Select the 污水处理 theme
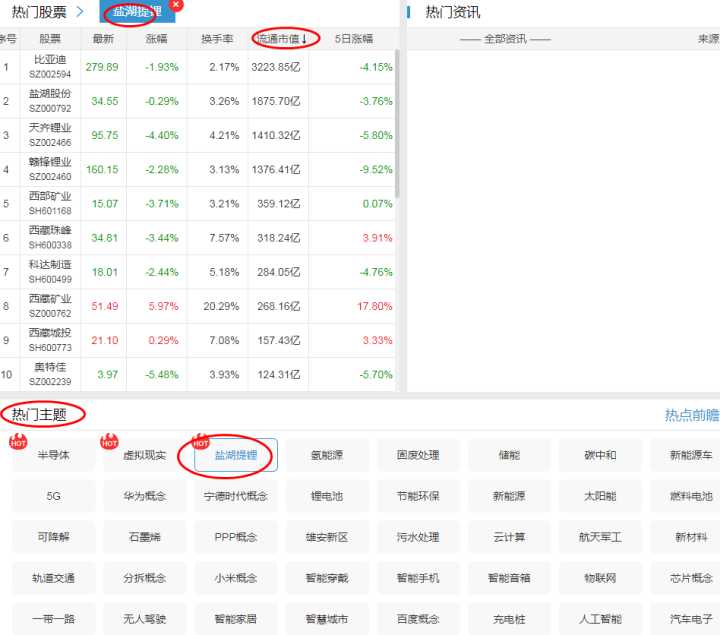The width and height of the screenshot is (720, 635). coord(418,537)
